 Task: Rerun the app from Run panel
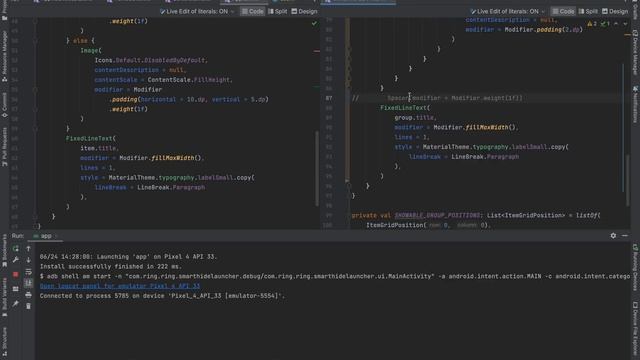click(16, 249)
